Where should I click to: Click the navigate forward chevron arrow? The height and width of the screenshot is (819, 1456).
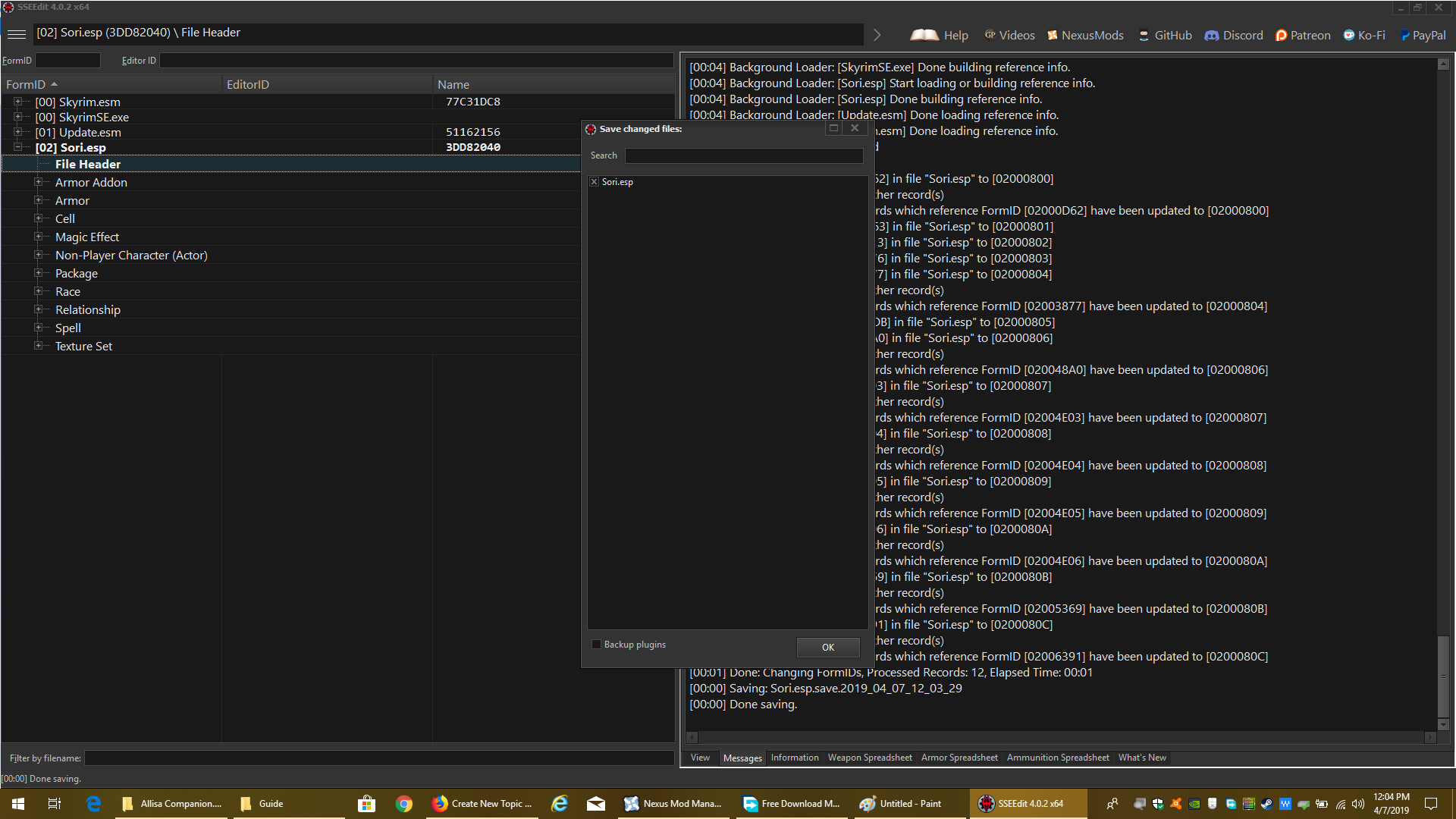pyautogui.click(x=877, y=35)
